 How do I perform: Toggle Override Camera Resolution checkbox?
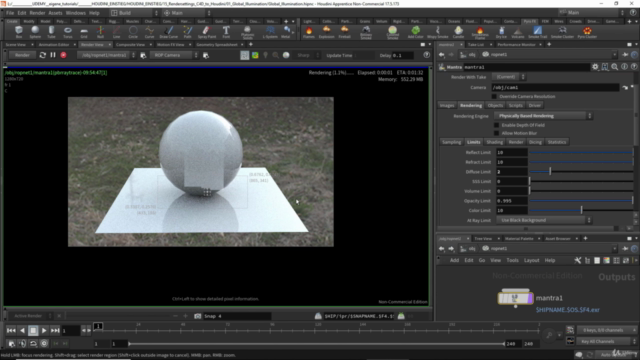494,96
